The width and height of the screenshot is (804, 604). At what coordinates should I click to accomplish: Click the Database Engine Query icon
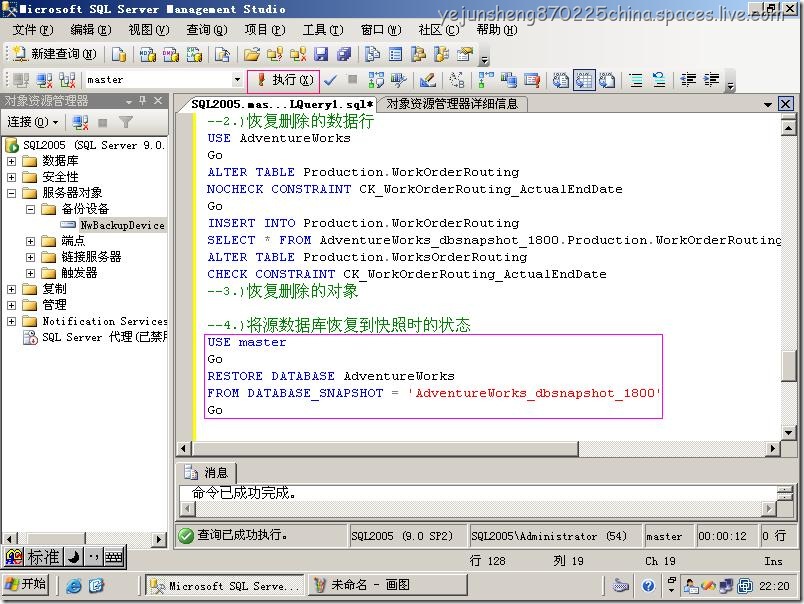pos(118,54)
